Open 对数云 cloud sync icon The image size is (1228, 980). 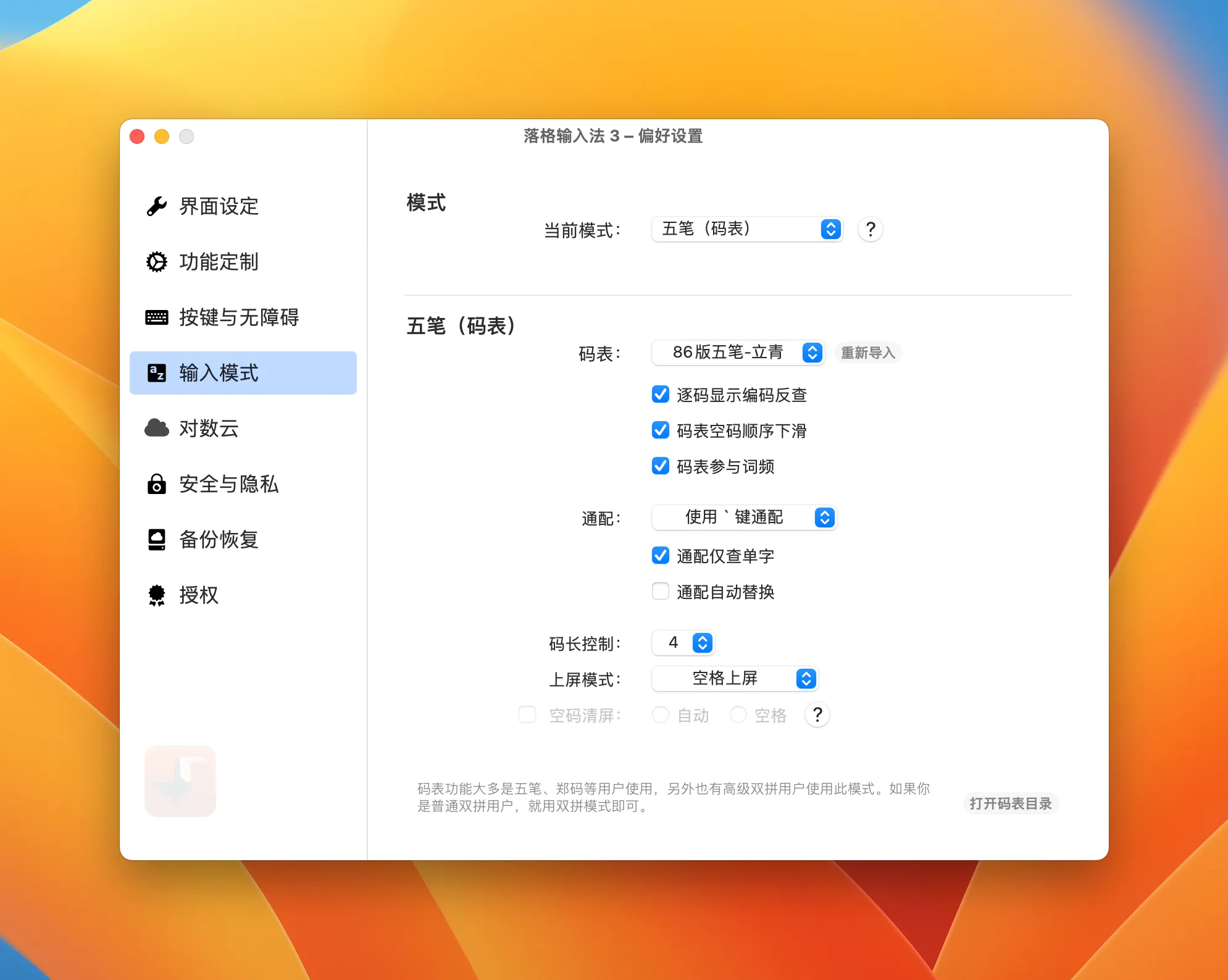point(156,429)
